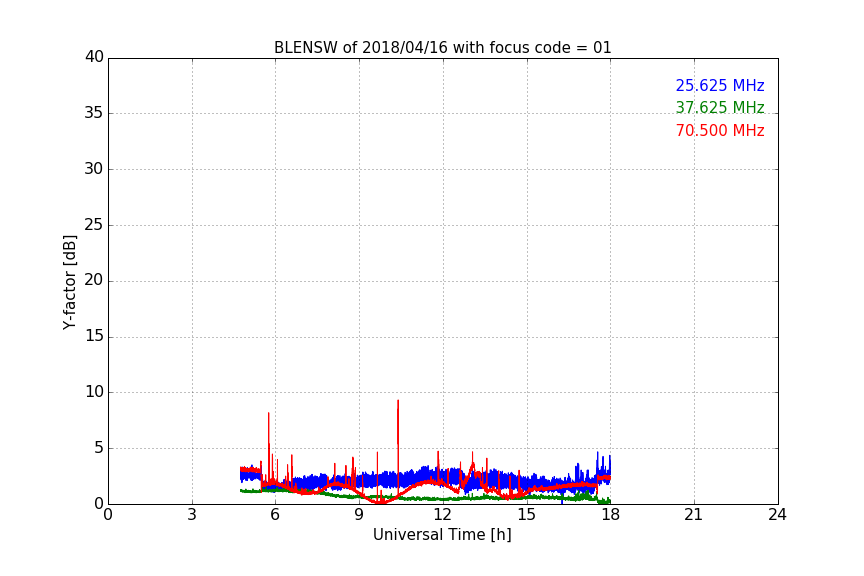Click the x-axis tick label '12'
Image resolution: width=864 pixels, height=576 pixels.
pyautogui.click(x=442, y=515)
